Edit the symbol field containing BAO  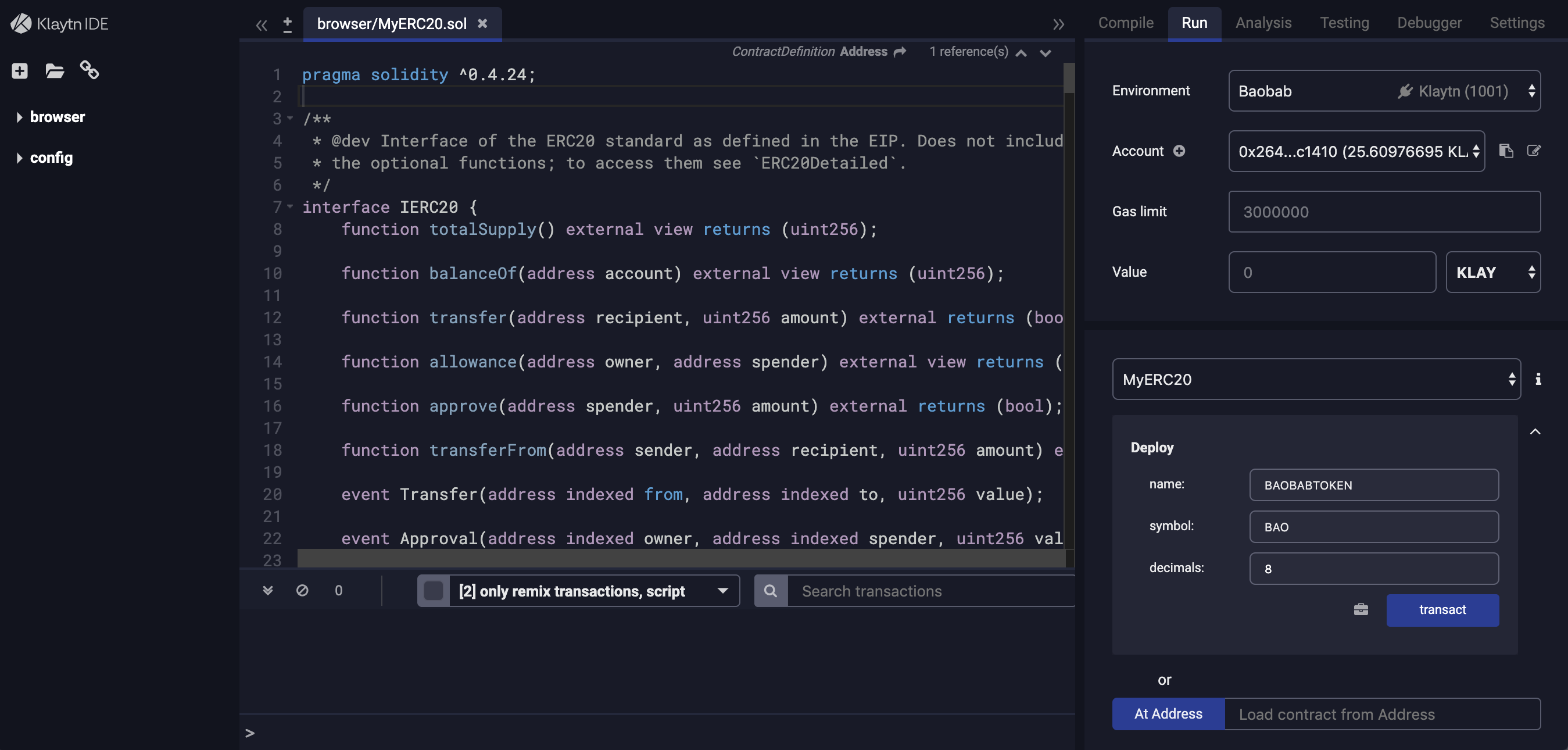pyautogui.click(x=1374, y=527)
